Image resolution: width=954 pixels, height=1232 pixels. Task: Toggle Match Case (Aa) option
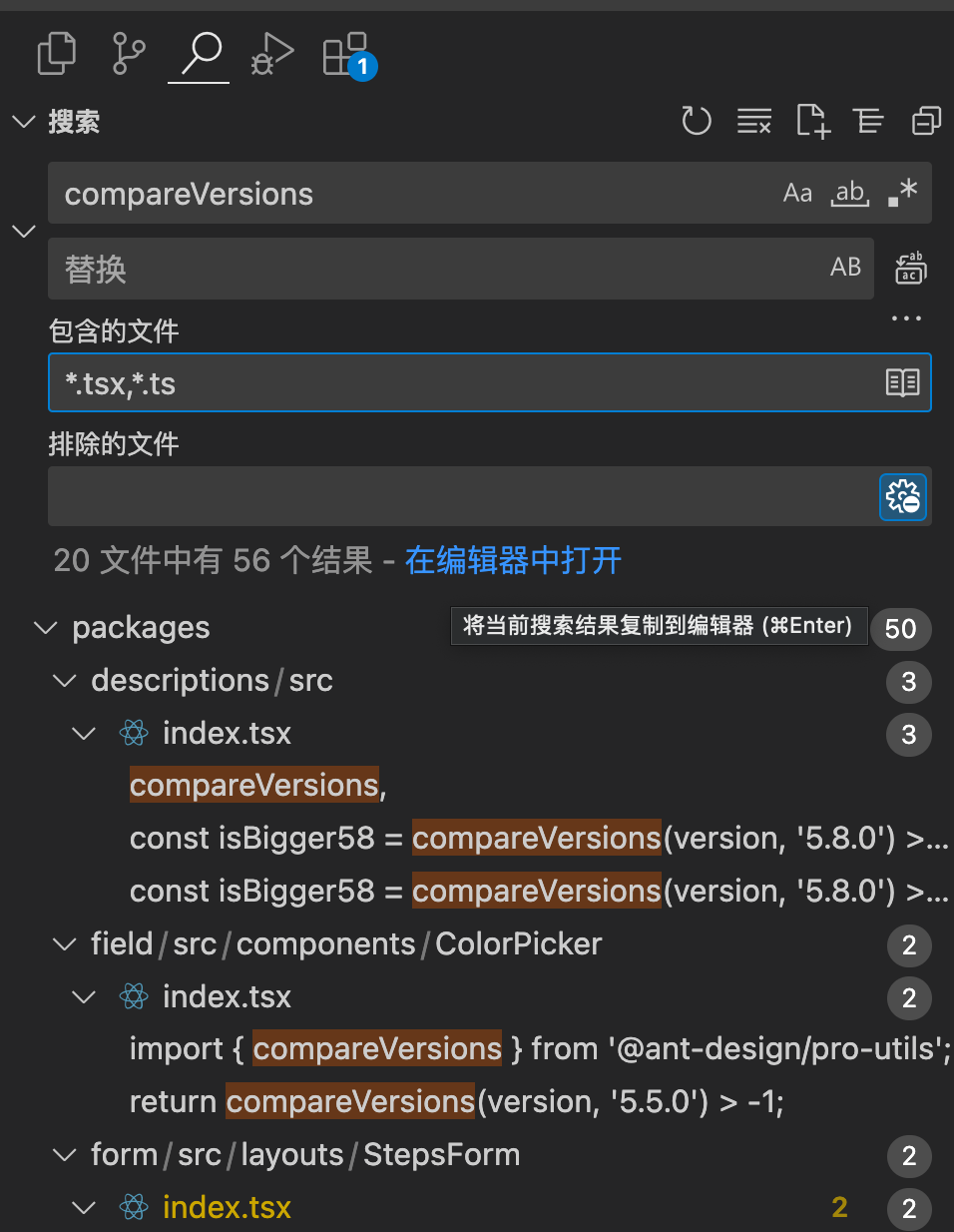[x=797, y=193]
